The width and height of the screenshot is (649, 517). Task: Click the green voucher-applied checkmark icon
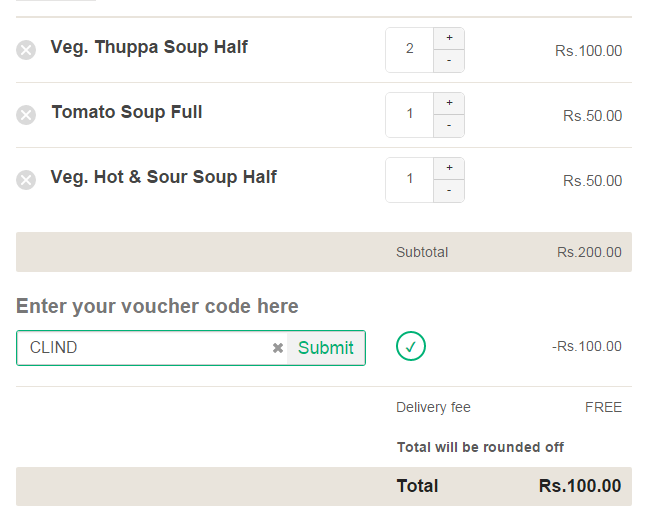[411, 346]
